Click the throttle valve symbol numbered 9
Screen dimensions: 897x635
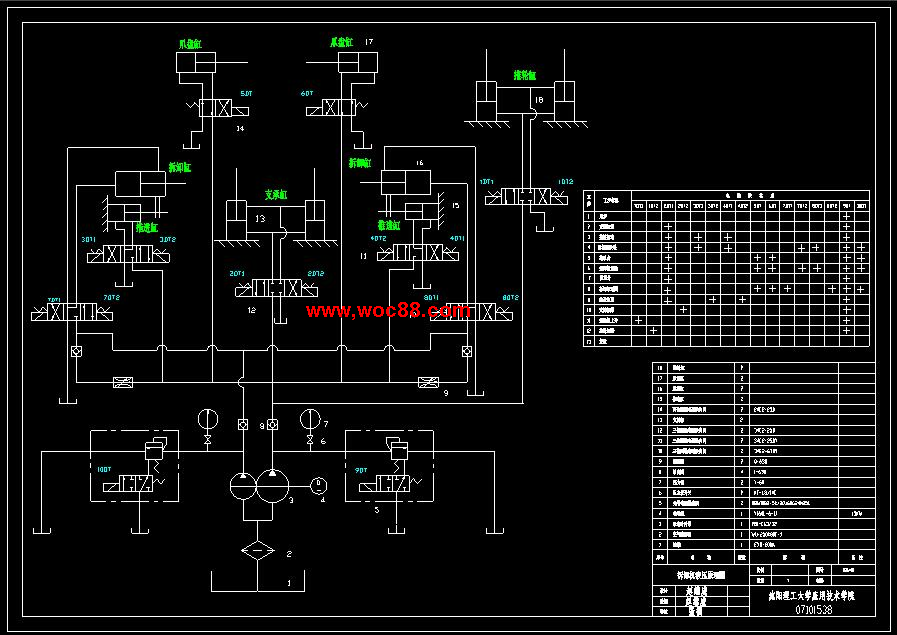(x=428, y=382)
